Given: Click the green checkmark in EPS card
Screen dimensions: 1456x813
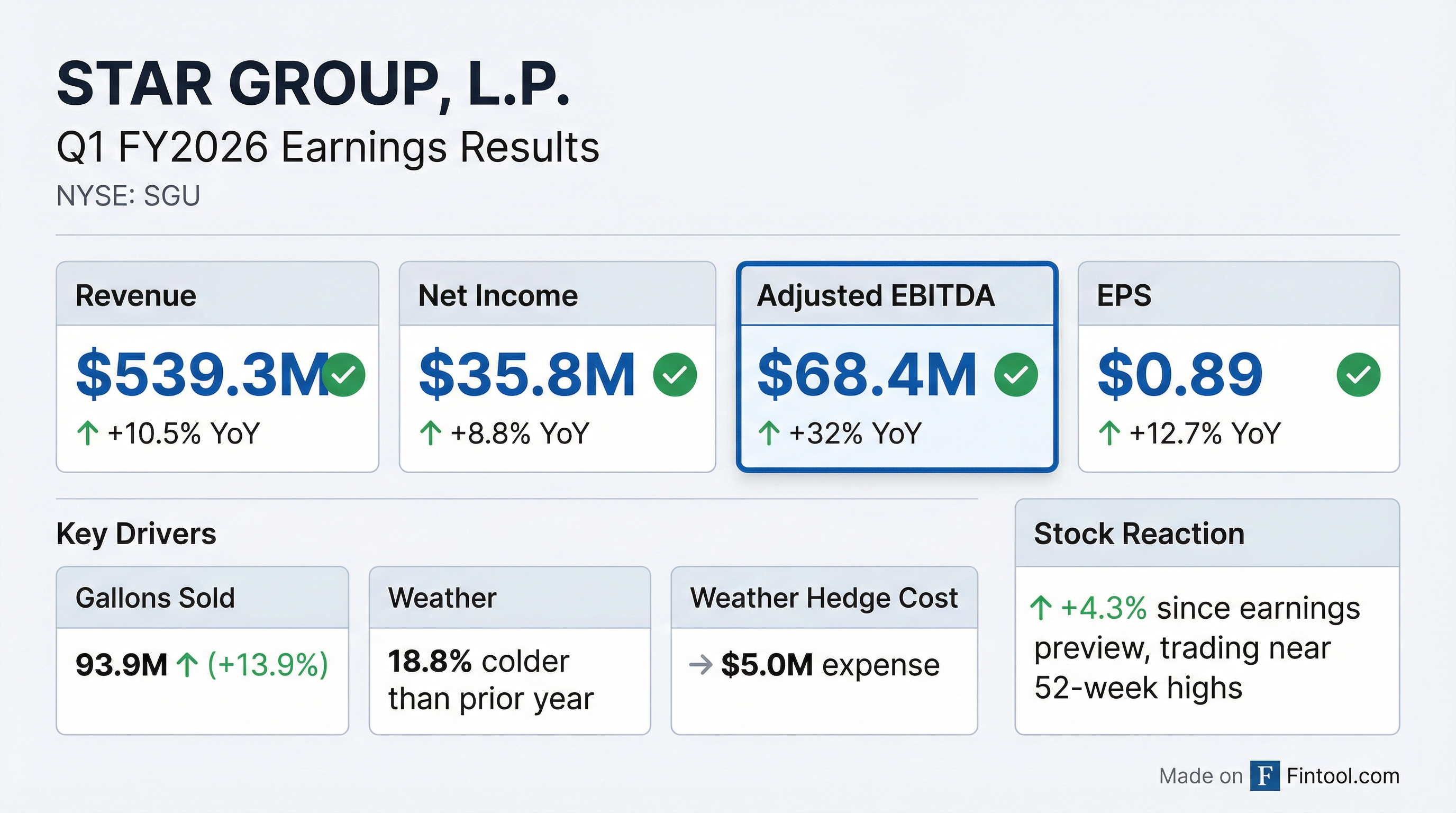Looking at the screenshot, I should (x=1358, y=374).
